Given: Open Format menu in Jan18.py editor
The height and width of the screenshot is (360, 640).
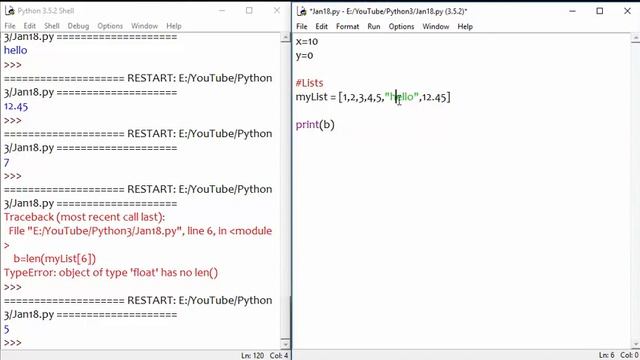Looking at the screenshot, I should point(347,27).
